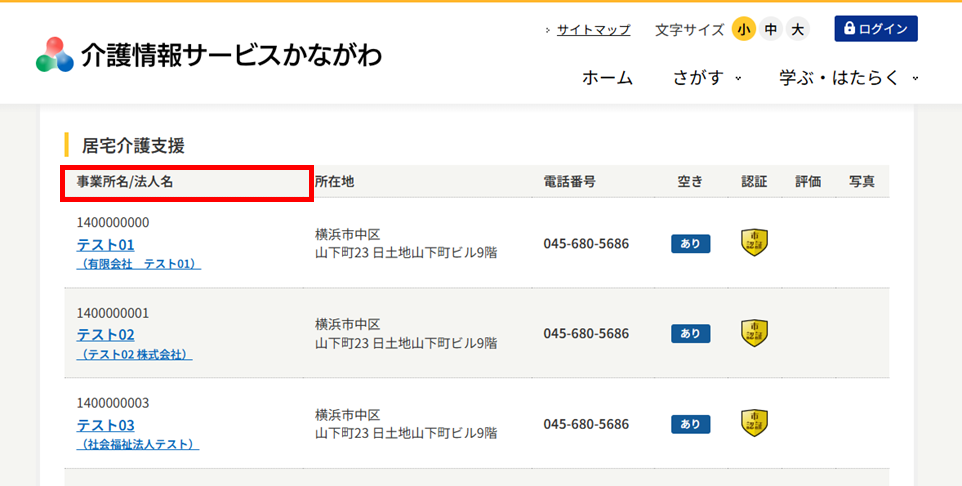Click the 所在地 column header
The width and height of the screenshot is (962, 486).
click(334, 182)
